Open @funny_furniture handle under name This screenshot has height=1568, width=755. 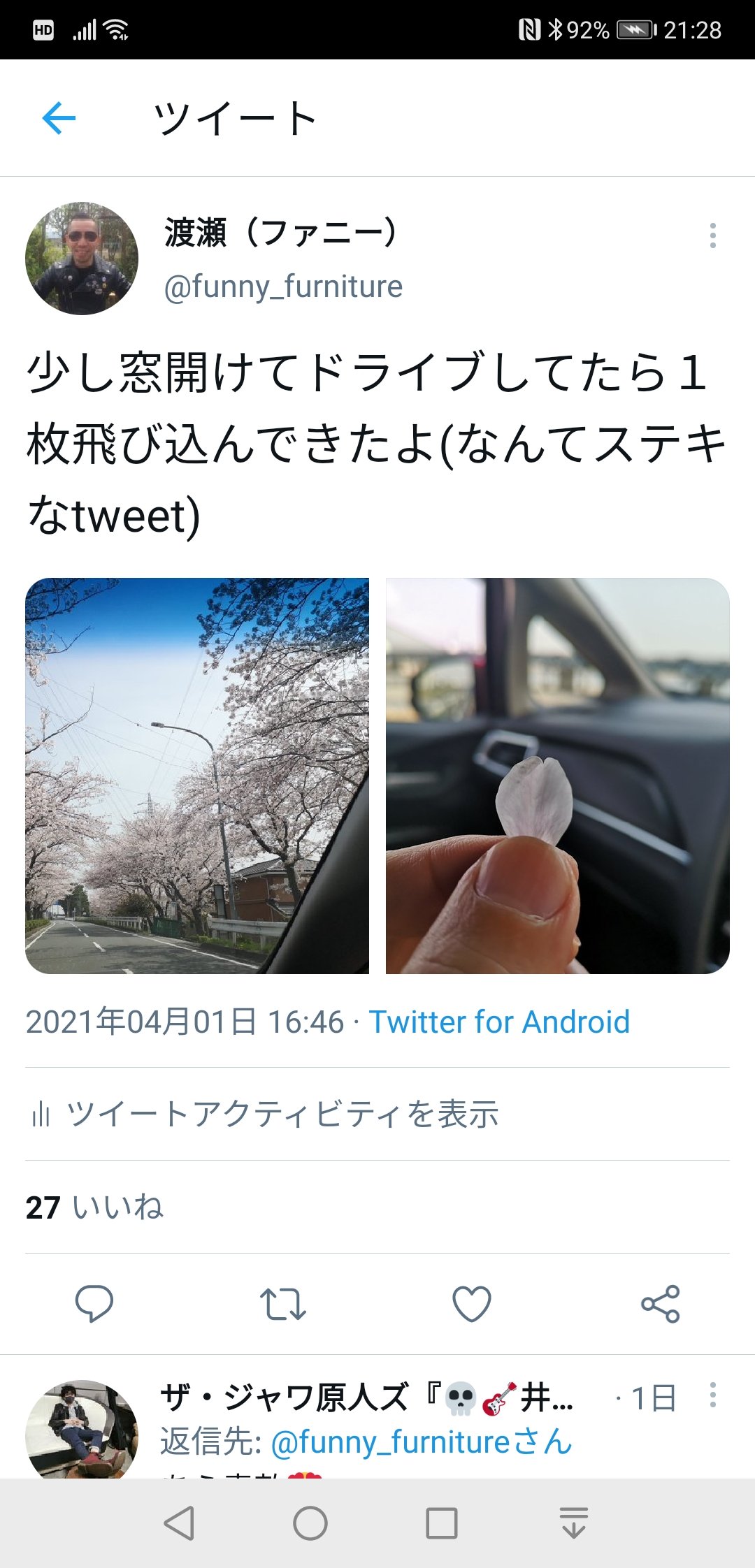point(283,287)
